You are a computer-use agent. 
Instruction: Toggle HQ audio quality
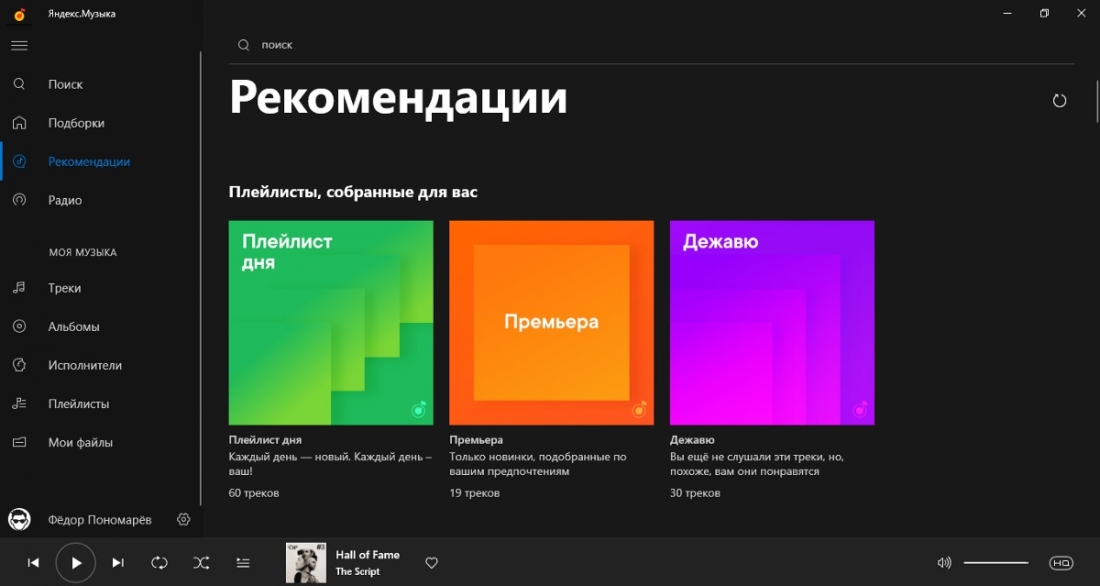point(1060,563)
